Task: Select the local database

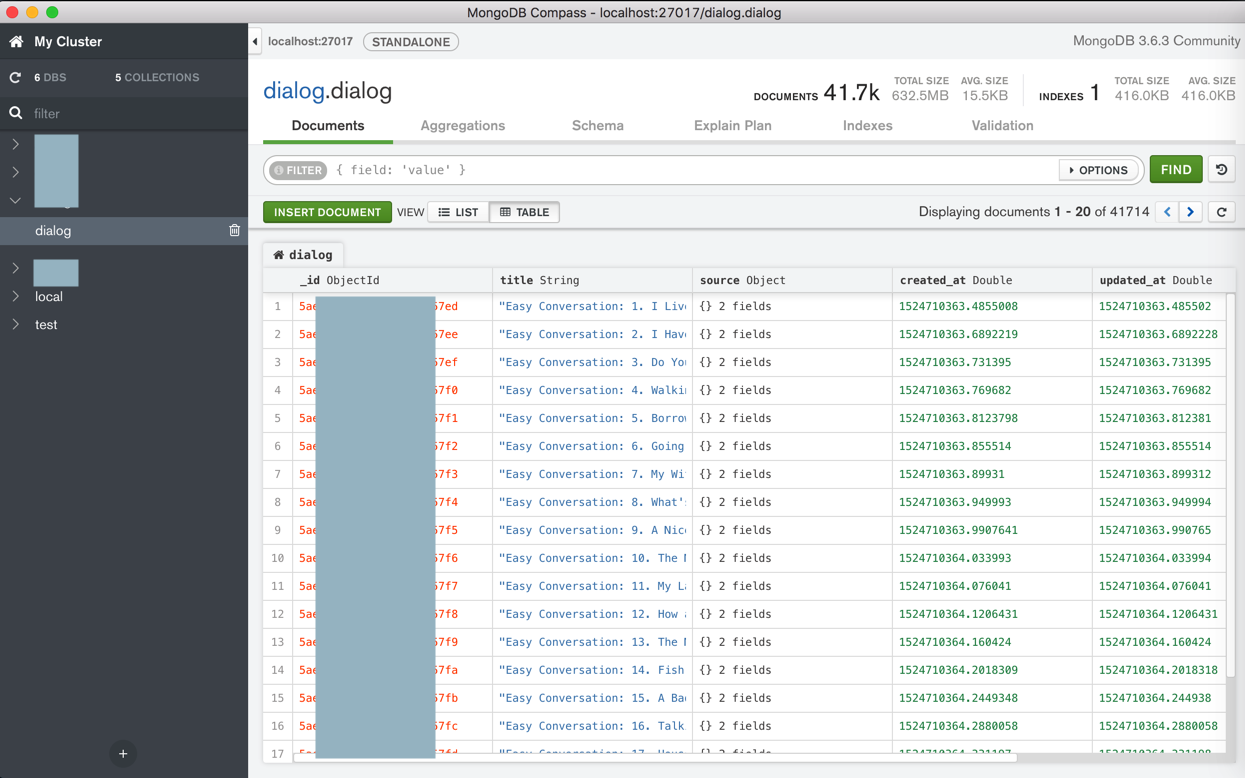Action: click(x=48, y=296)
